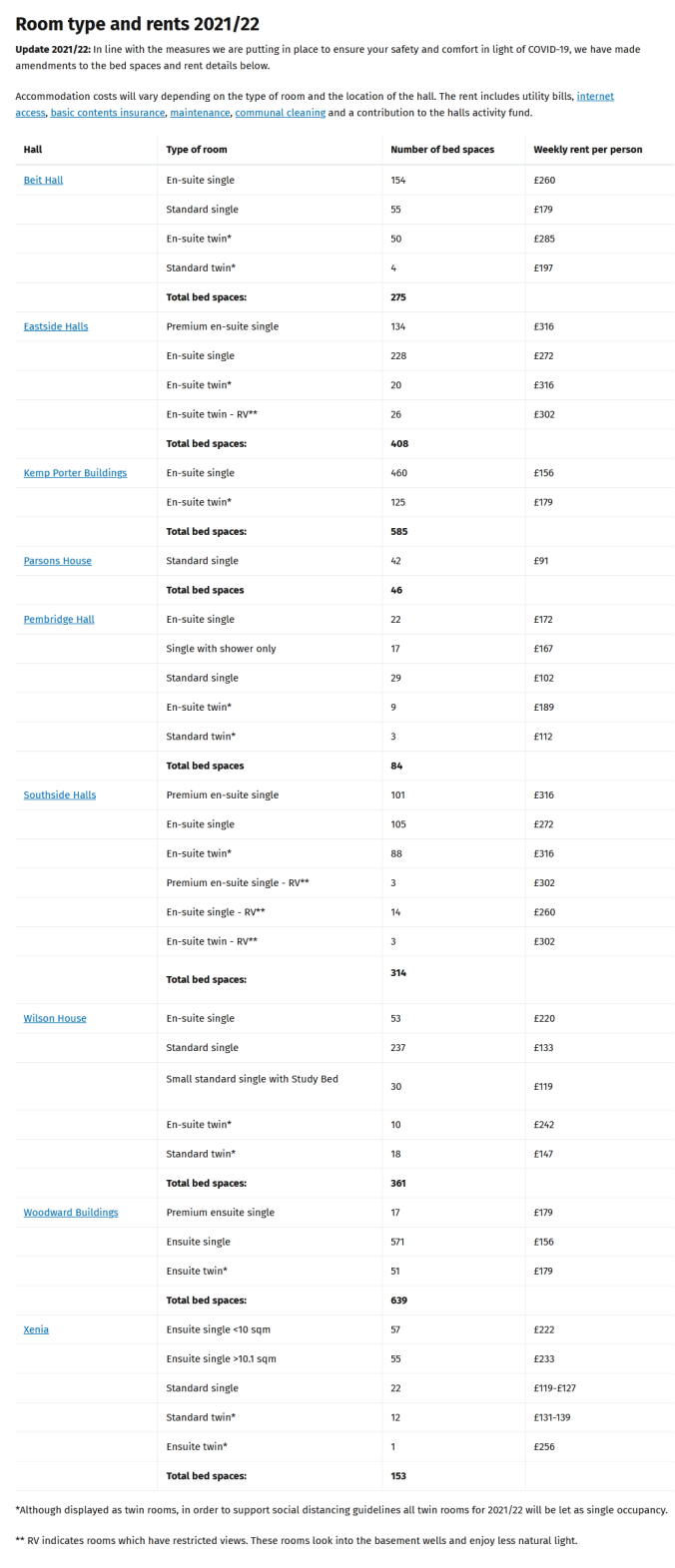Viewport: 675px width, 1568px height.
Task: Follow the communal cleaning link
Action: pyautogui.click(x=281, y=113)
